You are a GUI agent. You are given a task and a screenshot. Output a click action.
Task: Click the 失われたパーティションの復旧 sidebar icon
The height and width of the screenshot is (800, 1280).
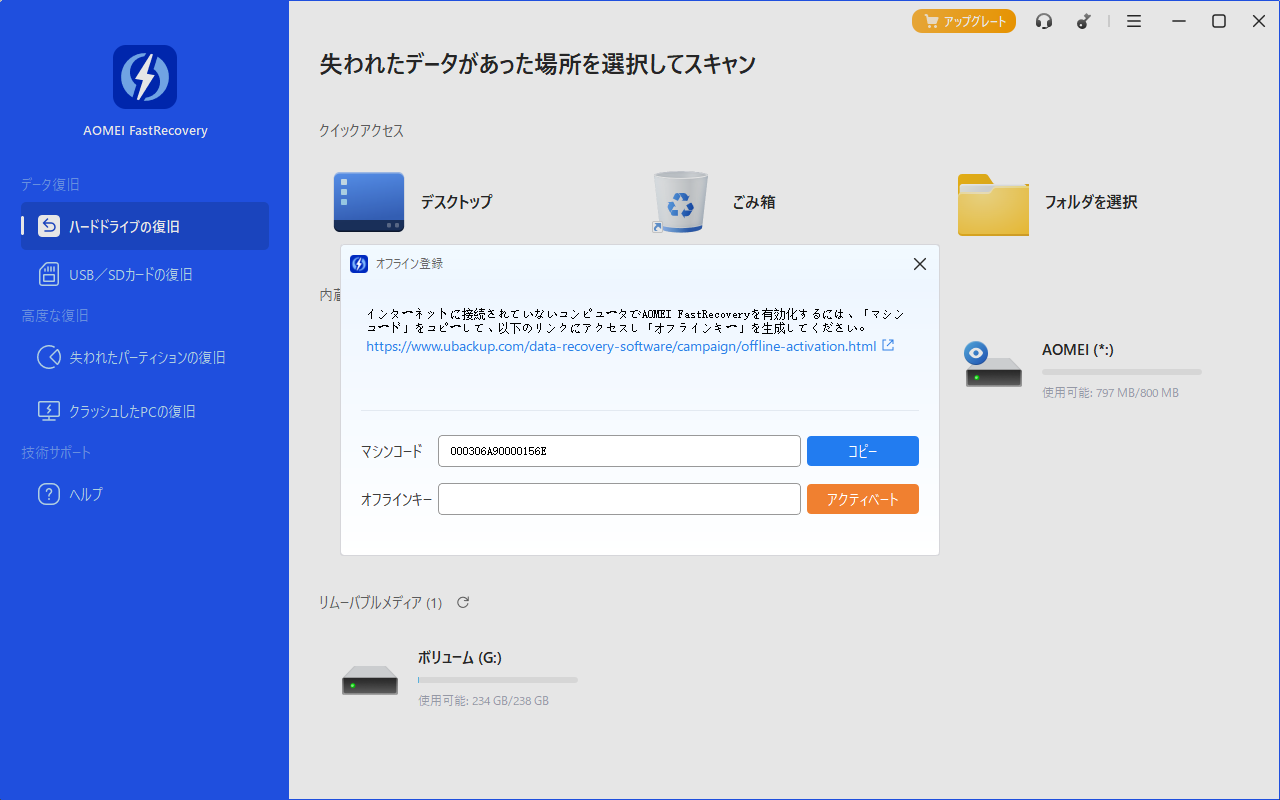click(x=49, y=357)
